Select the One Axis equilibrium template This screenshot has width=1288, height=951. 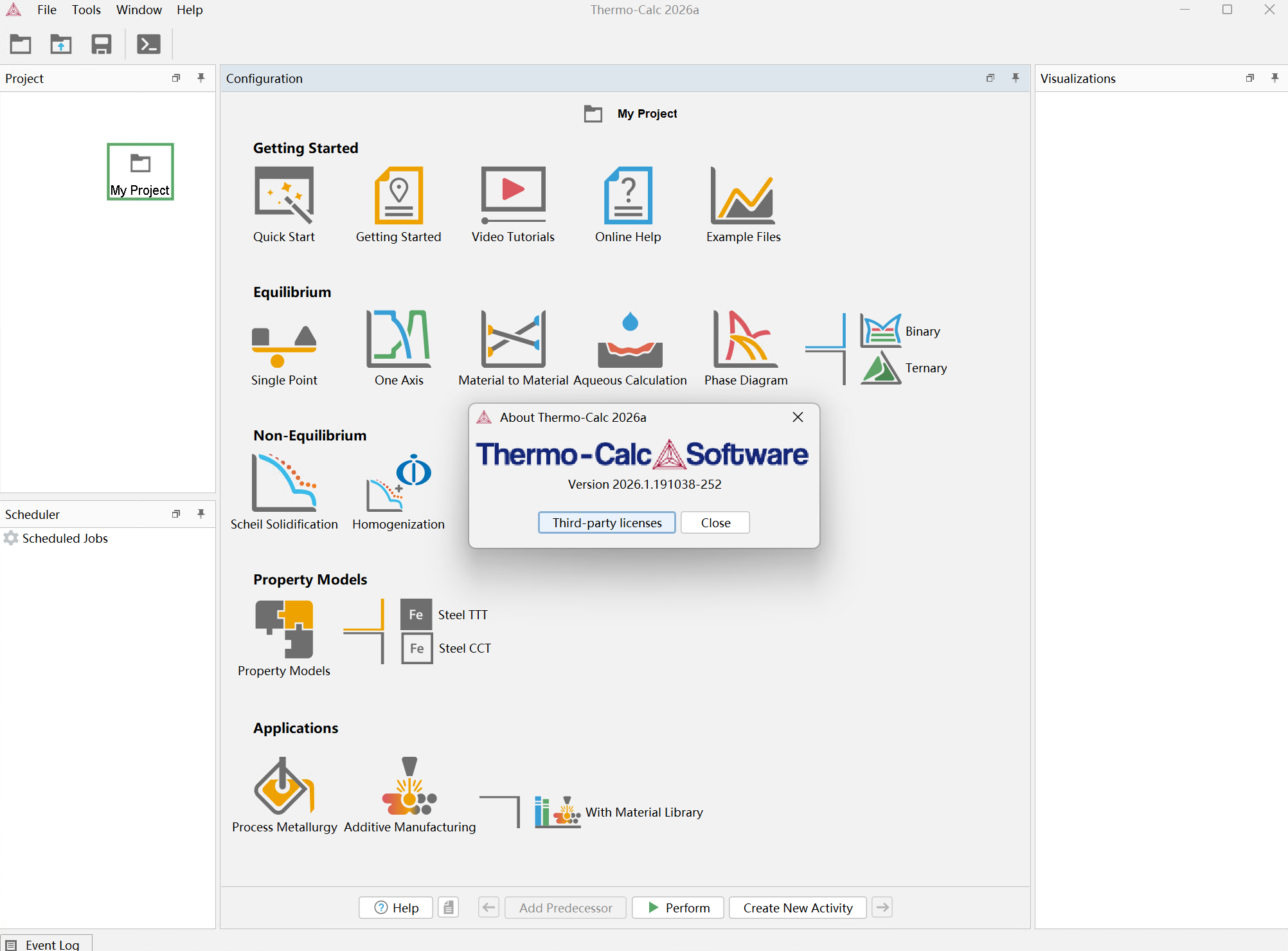point(398,339)
